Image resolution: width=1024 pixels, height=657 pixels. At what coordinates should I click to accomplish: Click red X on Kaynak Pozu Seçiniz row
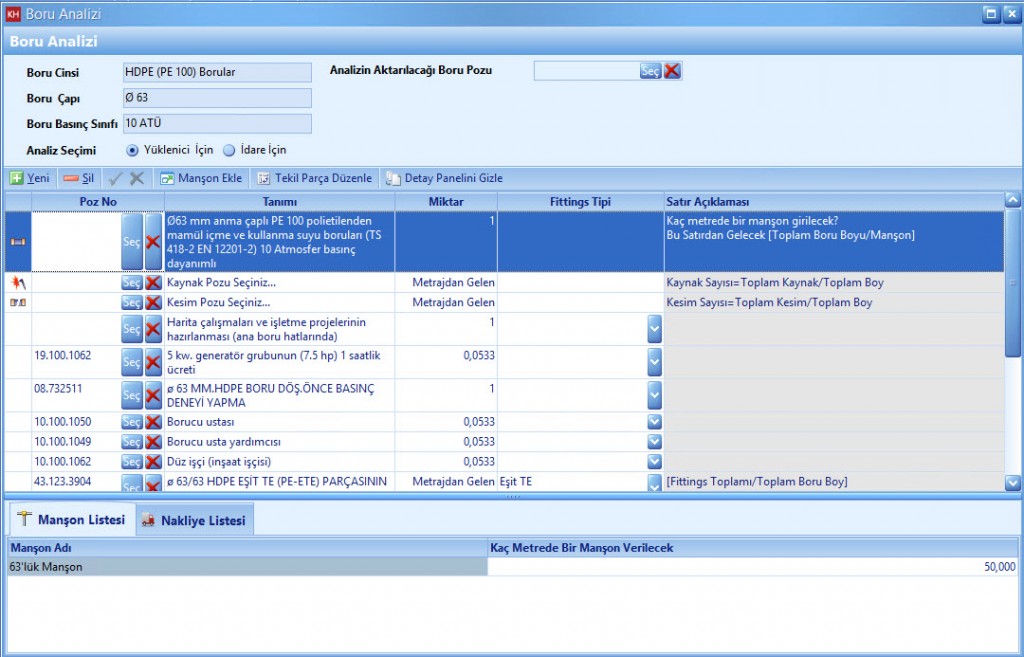[x=153, y=283]
